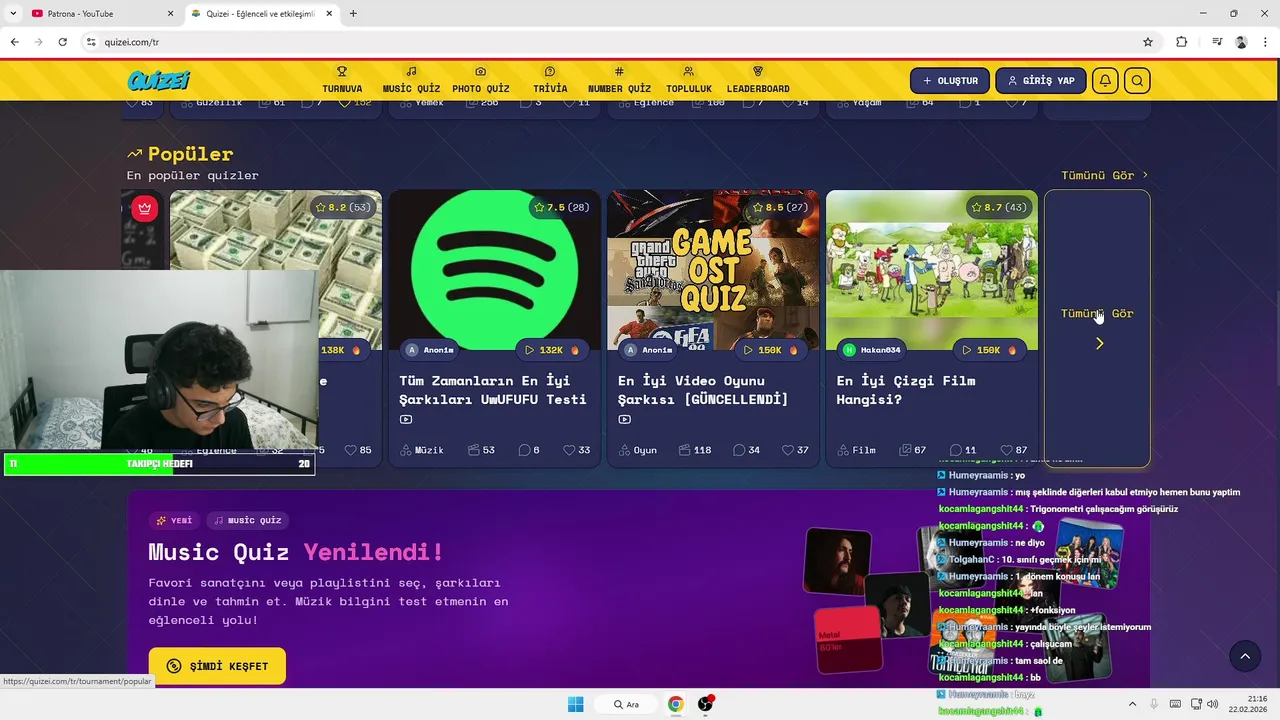This screenshot has height=720, width=1280.
Task: Open the Windows Start menu
Action: pos(575,704)
